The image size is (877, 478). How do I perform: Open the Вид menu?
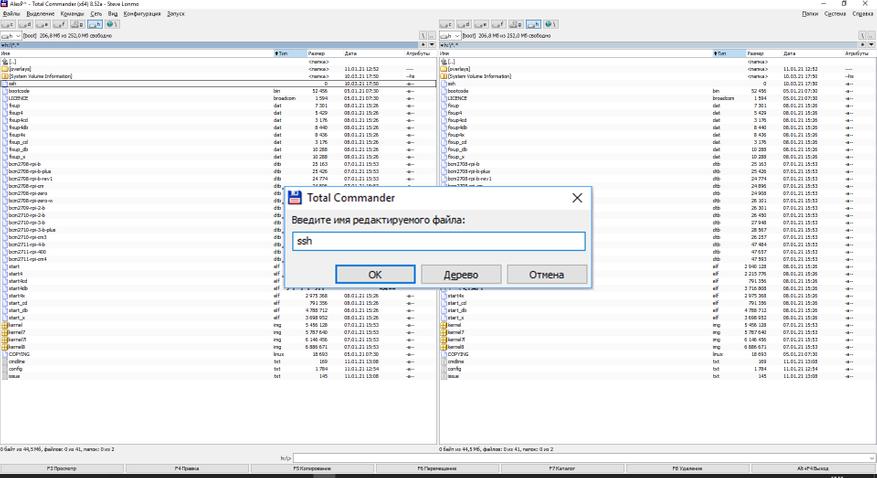(112, 13)
